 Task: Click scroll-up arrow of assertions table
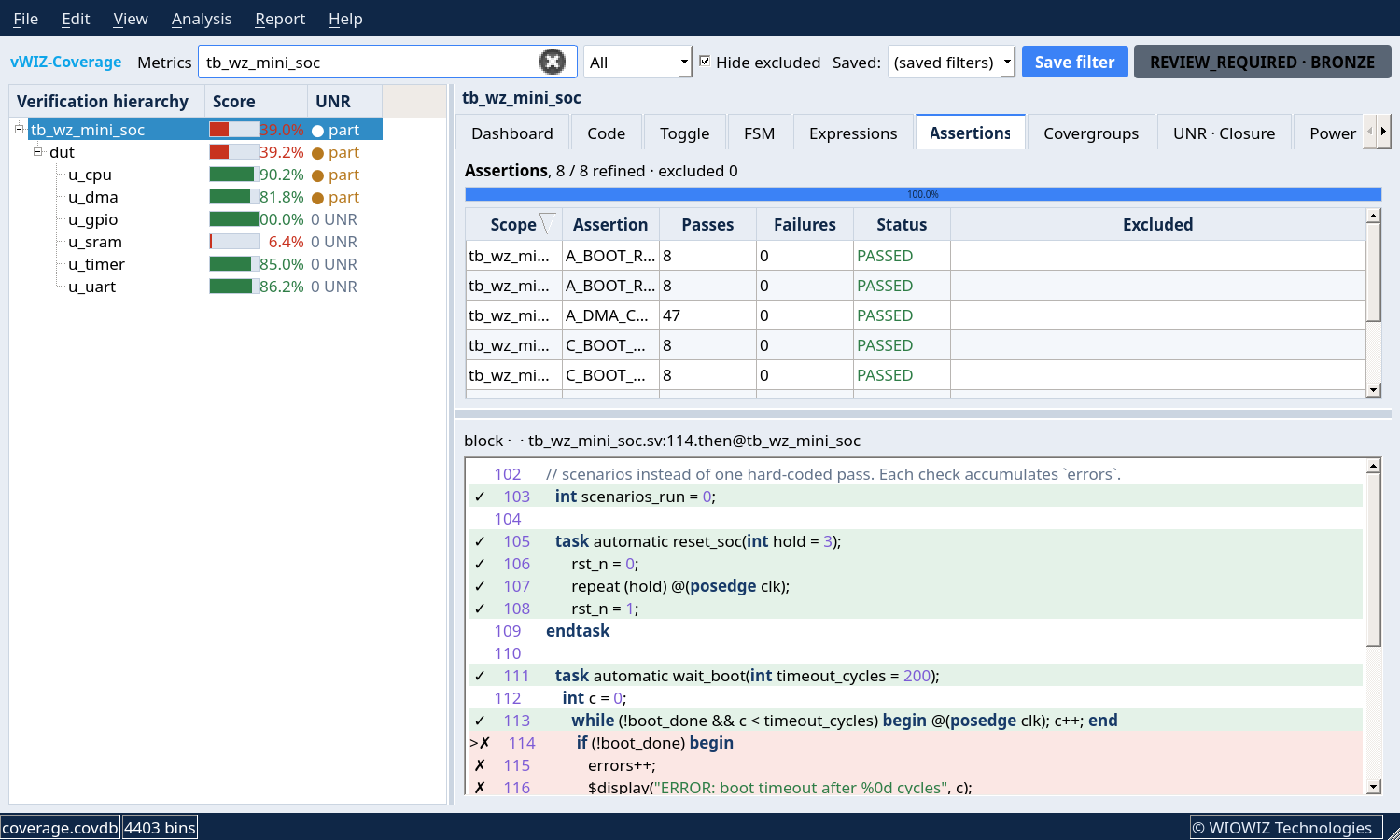(1373, 216)
